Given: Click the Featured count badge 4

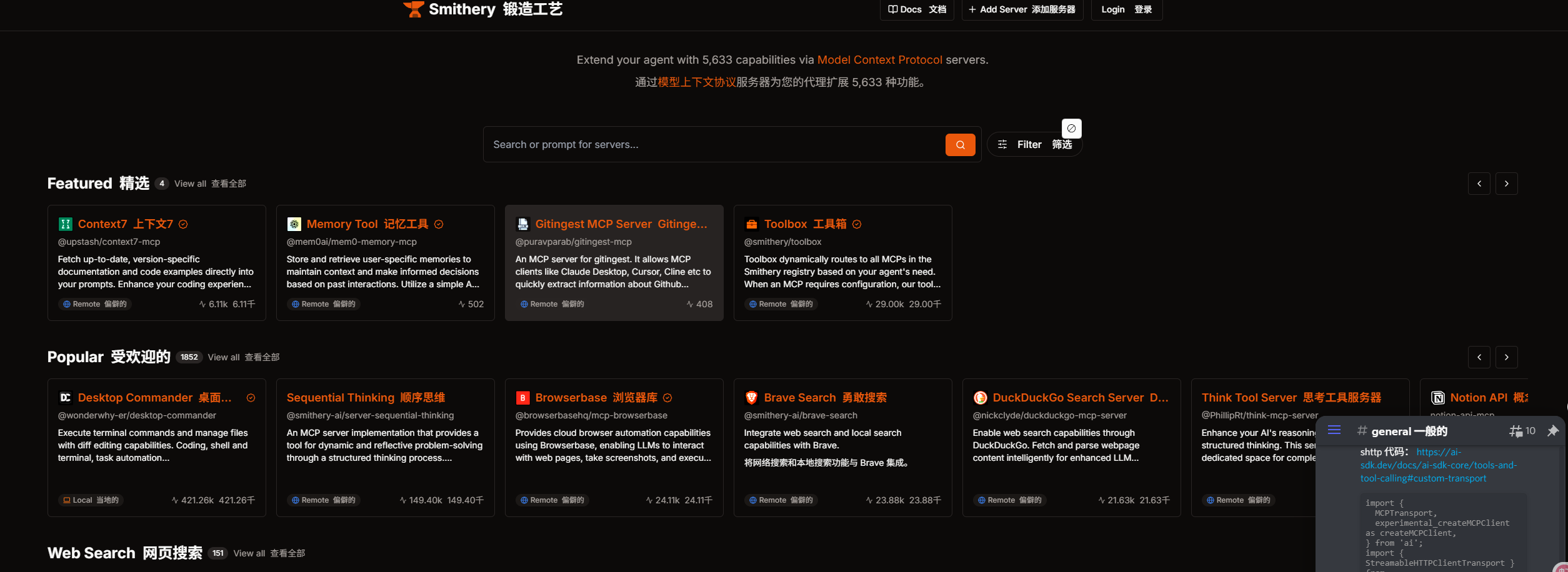Looking at the screenshot, I should click(162, 184).
